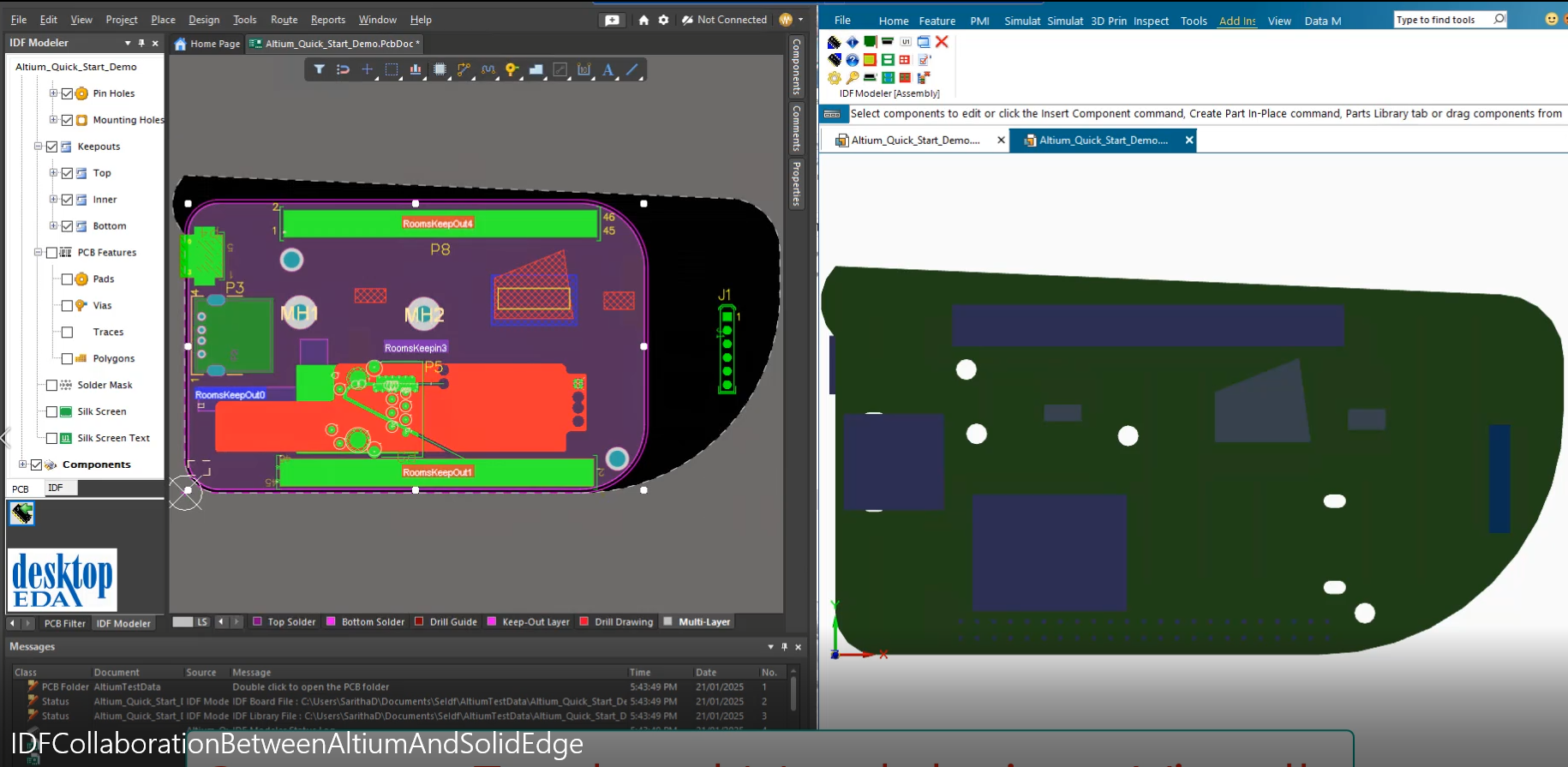This screenshot has width=1568, height=767.
Task: Expand the Pin Holes tree node
Action: 53,93
